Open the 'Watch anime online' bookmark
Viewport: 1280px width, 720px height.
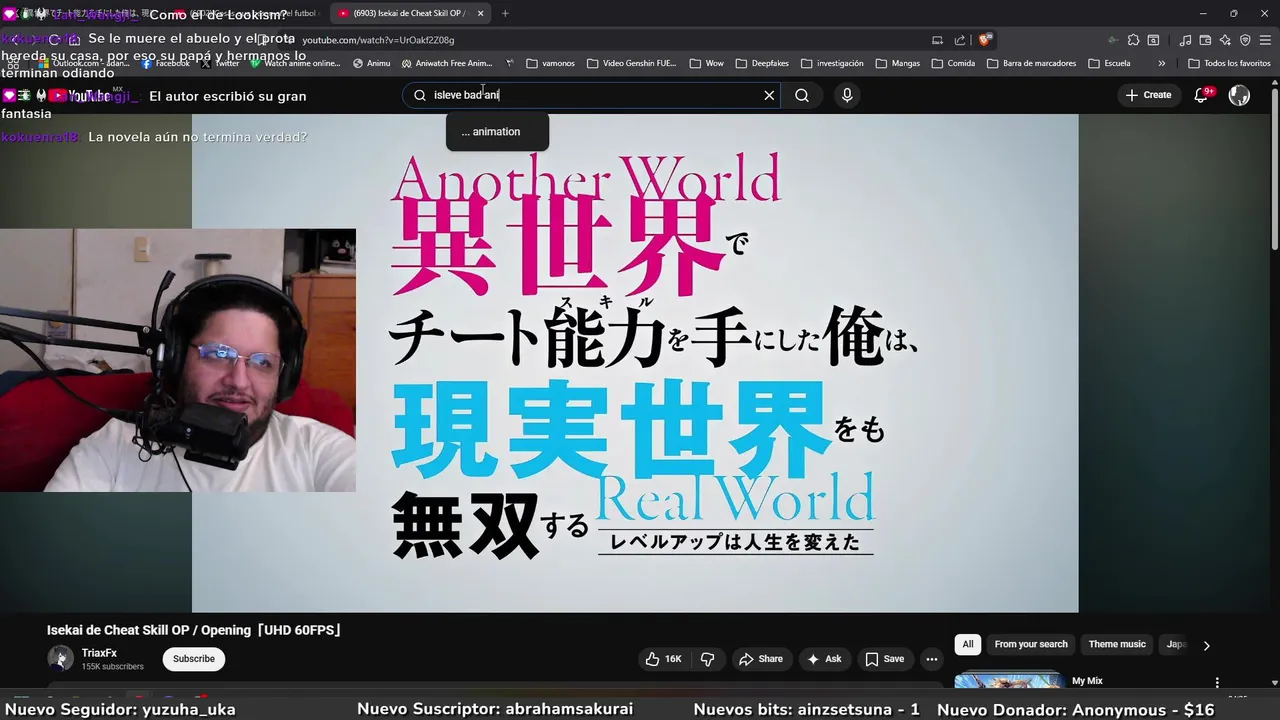click(x=295, y=63)
